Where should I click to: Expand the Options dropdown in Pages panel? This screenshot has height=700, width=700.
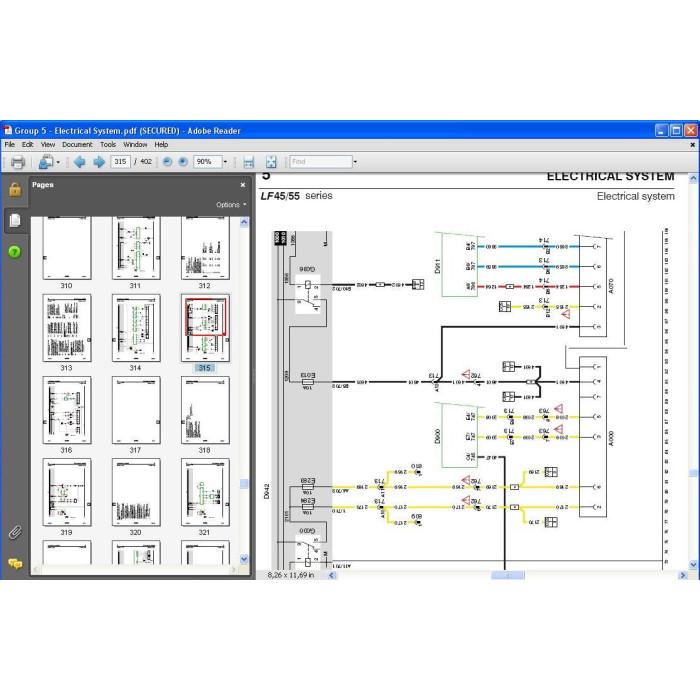231,204
